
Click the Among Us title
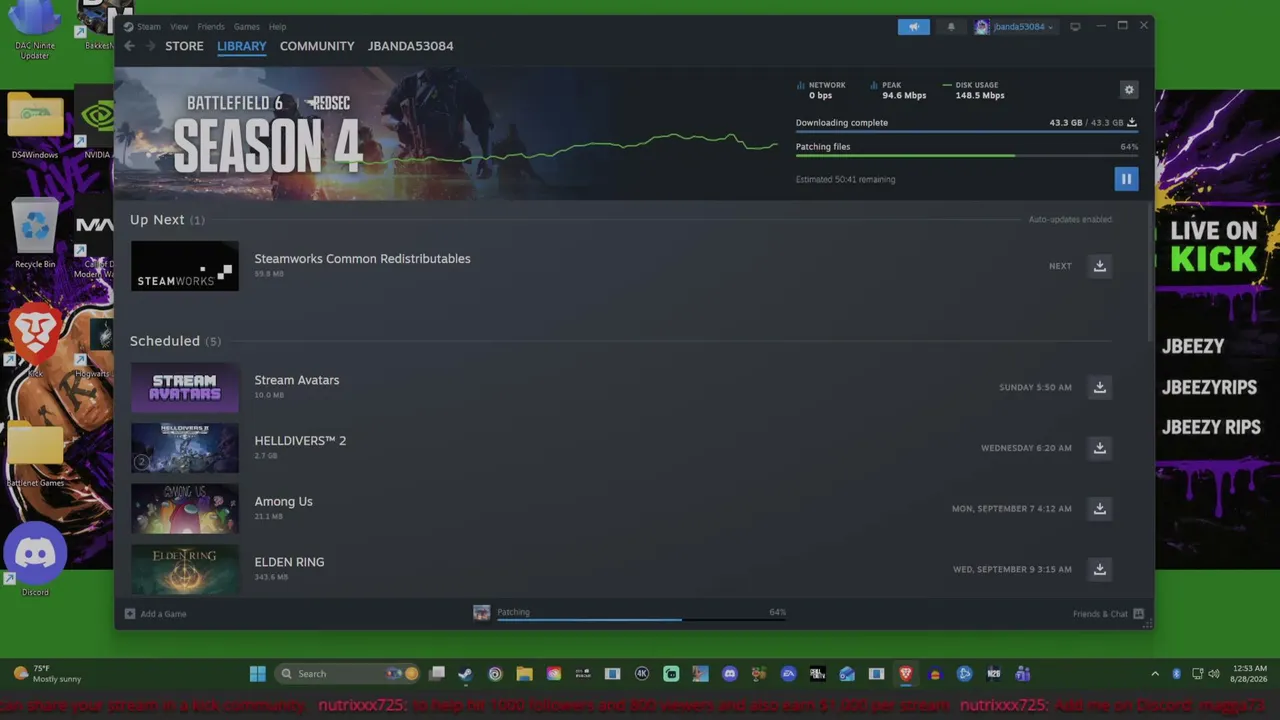pos(284,502)
